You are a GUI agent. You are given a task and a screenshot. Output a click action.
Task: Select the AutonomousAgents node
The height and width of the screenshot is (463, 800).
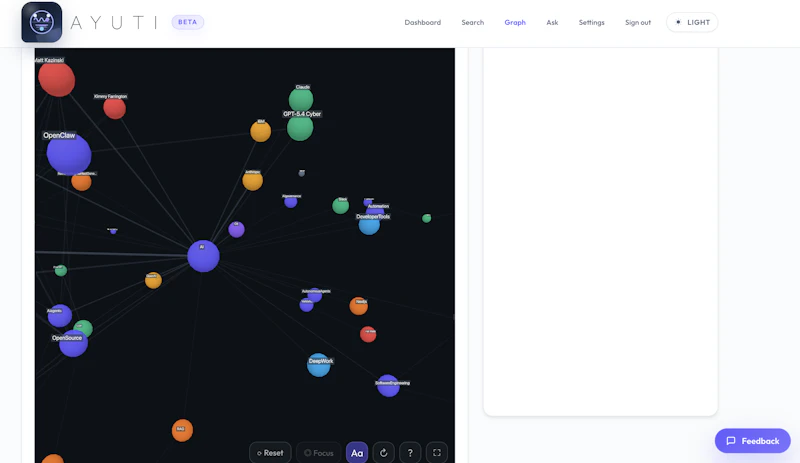tap(315, 295)
